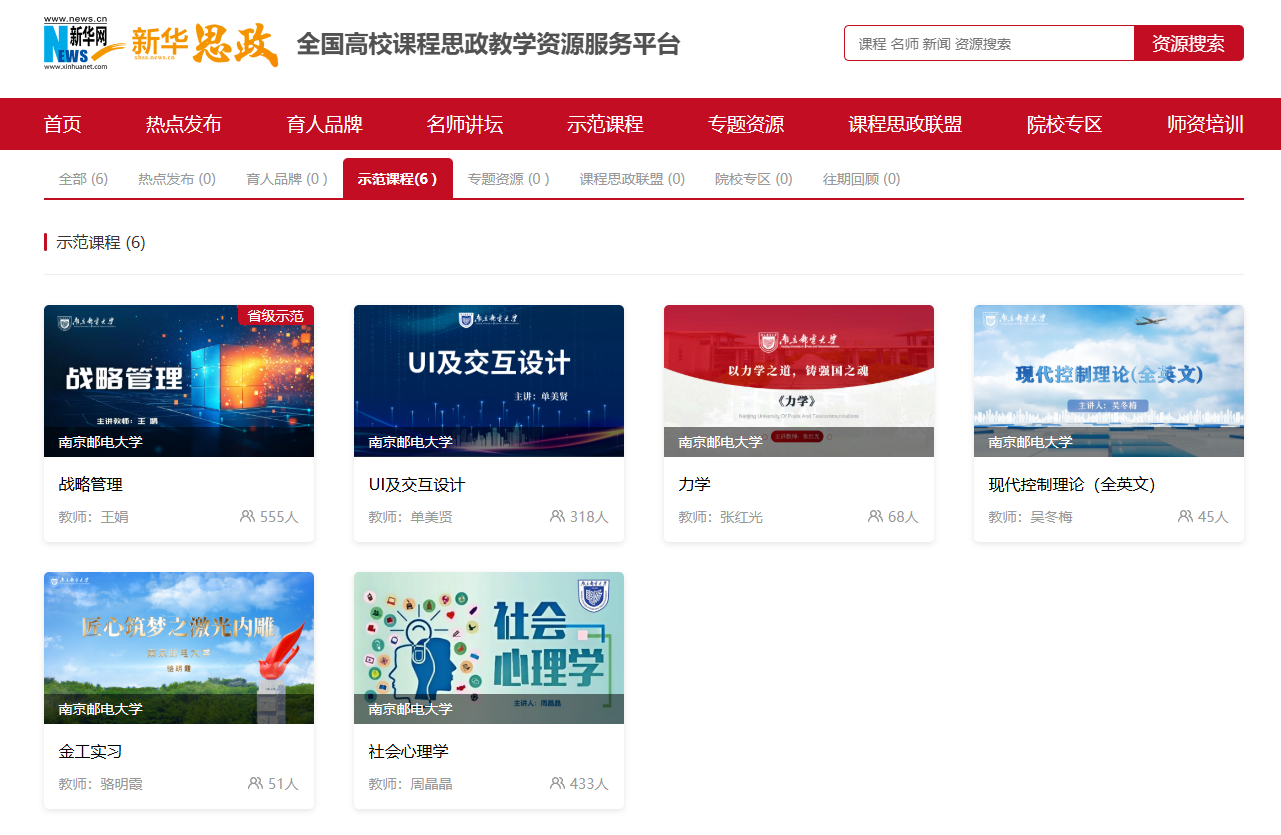Open 师资培训 navigation menu item
Screen dimensions: 1281x835
pos(1205,124)
